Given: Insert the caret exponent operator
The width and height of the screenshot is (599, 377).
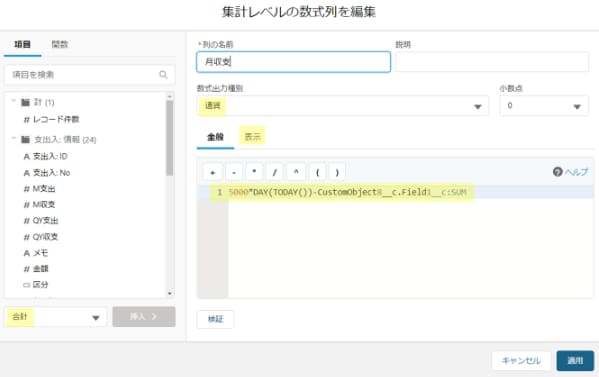Looking at the screenshot, I should click(296, 172).
